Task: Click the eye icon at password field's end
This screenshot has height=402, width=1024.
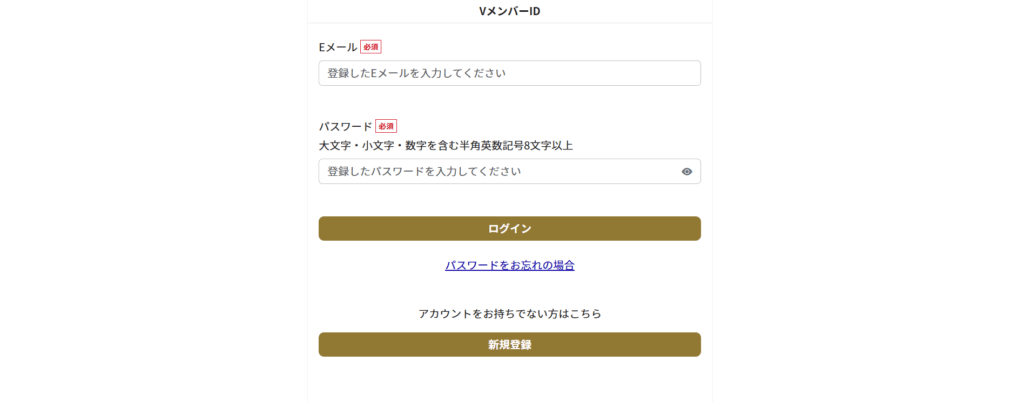Action: click(686, 172)
